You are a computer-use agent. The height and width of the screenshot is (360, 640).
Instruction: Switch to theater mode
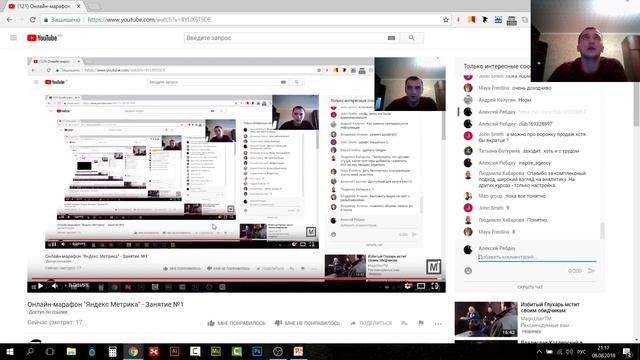(x=421, y=286)
